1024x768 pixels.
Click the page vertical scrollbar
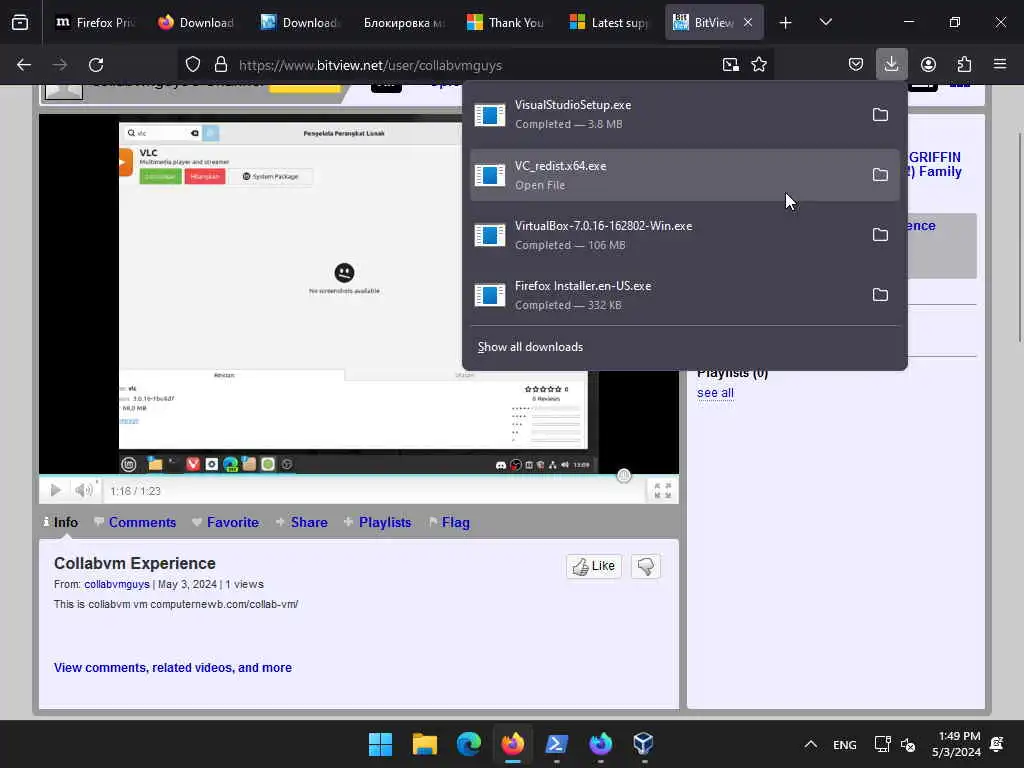[1019, 236]
